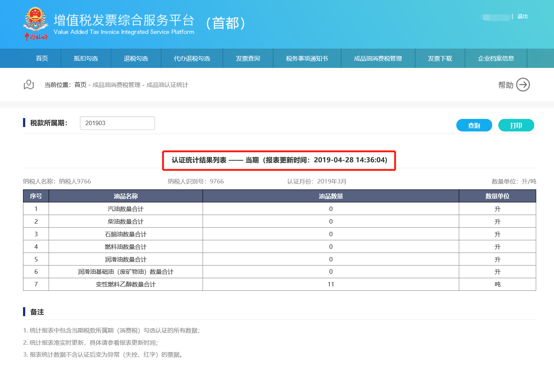Click the 序号 column header
The image size is (554, 374).
36,196
